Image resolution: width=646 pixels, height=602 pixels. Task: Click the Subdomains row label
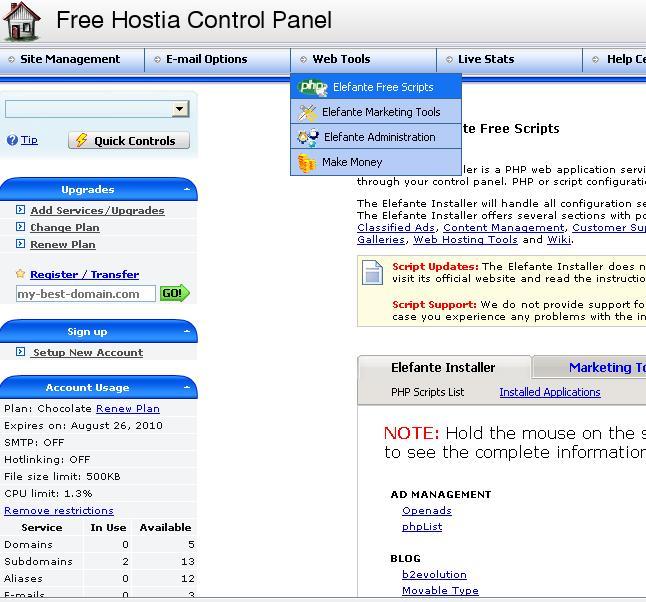pyautogui.click(x=38, y=561)
